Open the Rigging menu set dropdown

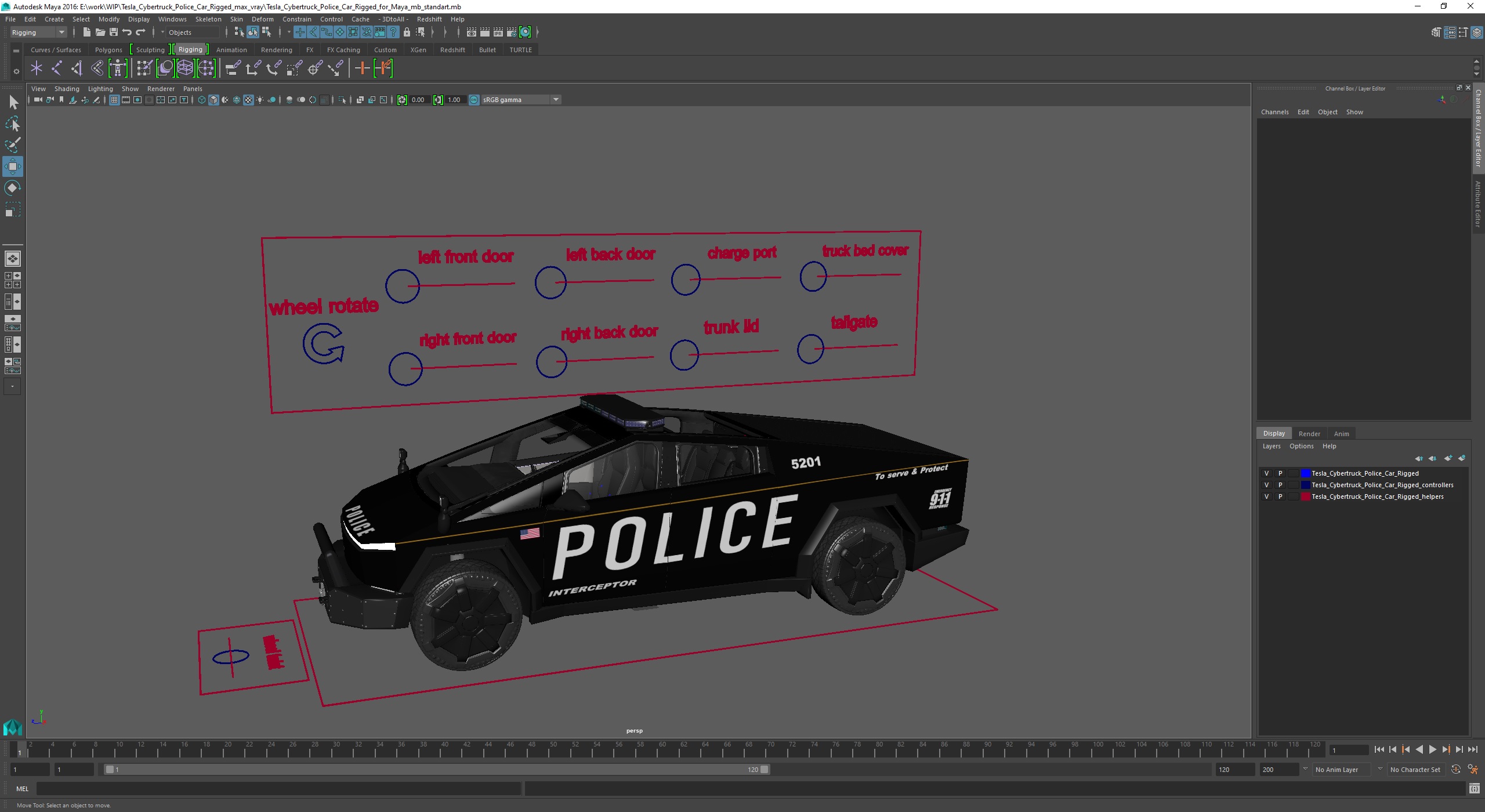tap(38, 32)
